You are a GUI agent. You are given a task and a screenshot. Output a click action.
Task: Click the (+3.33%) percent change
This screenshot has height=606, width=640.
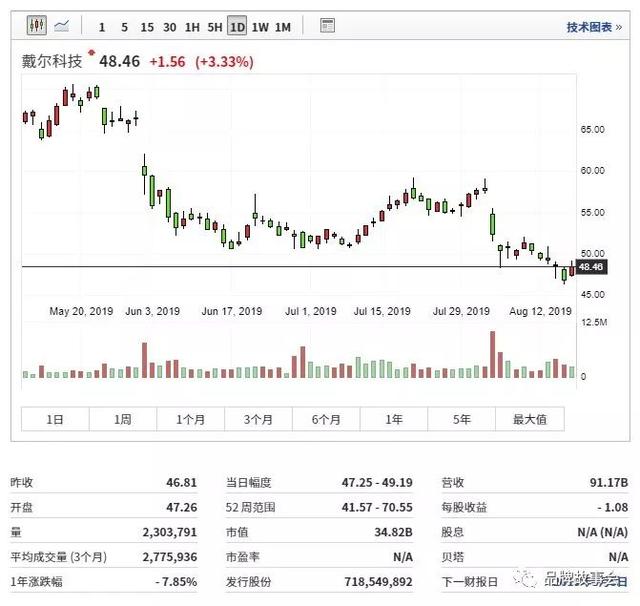pos(224,62)
